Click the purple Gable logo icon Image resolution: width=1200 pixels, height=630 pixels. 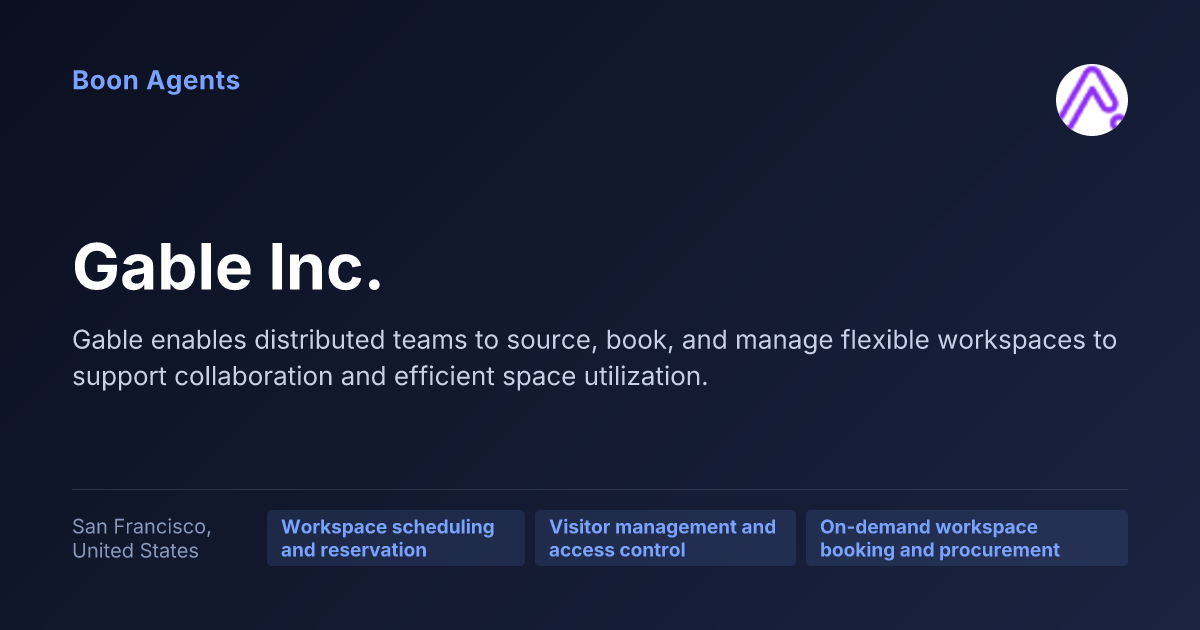(x=1092, y=100)
